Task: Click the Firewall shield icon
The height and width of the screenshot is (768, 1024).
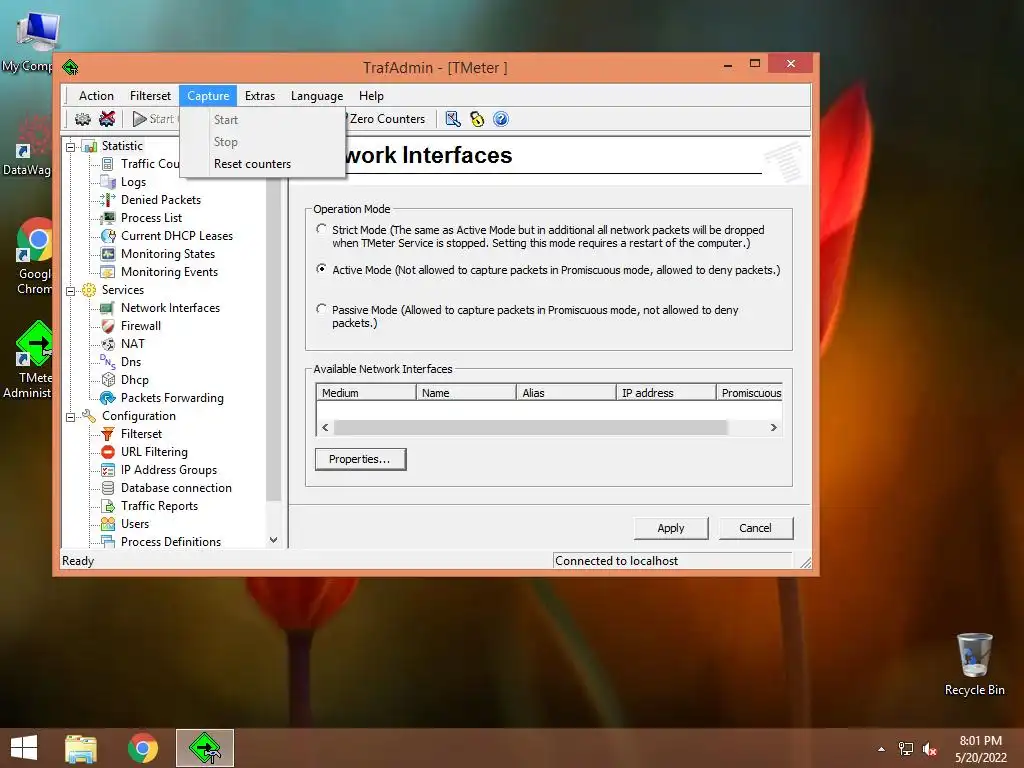Action: point(108,326)
